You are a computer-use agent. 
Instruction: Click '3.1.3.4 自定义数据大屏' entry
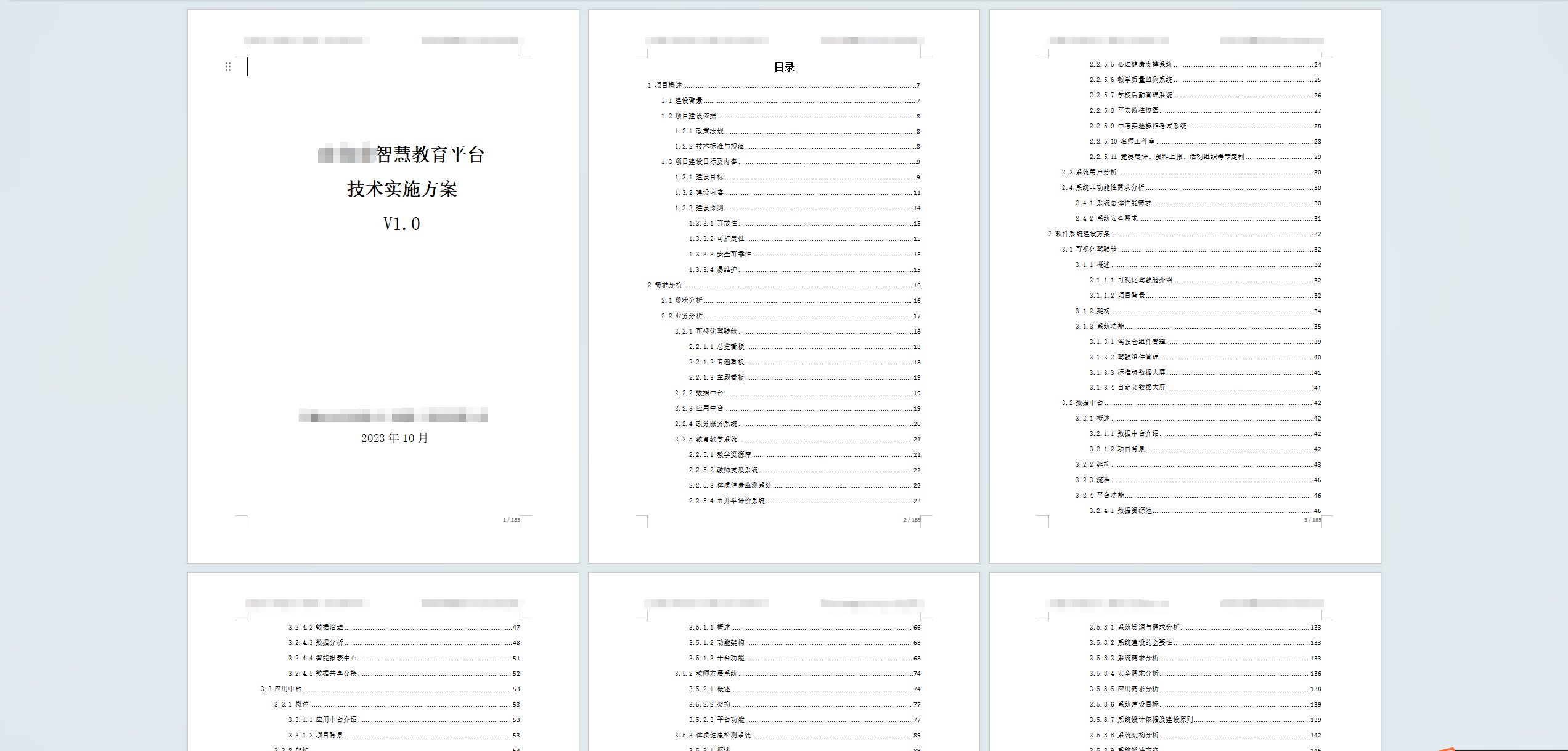click(1205, 388)
